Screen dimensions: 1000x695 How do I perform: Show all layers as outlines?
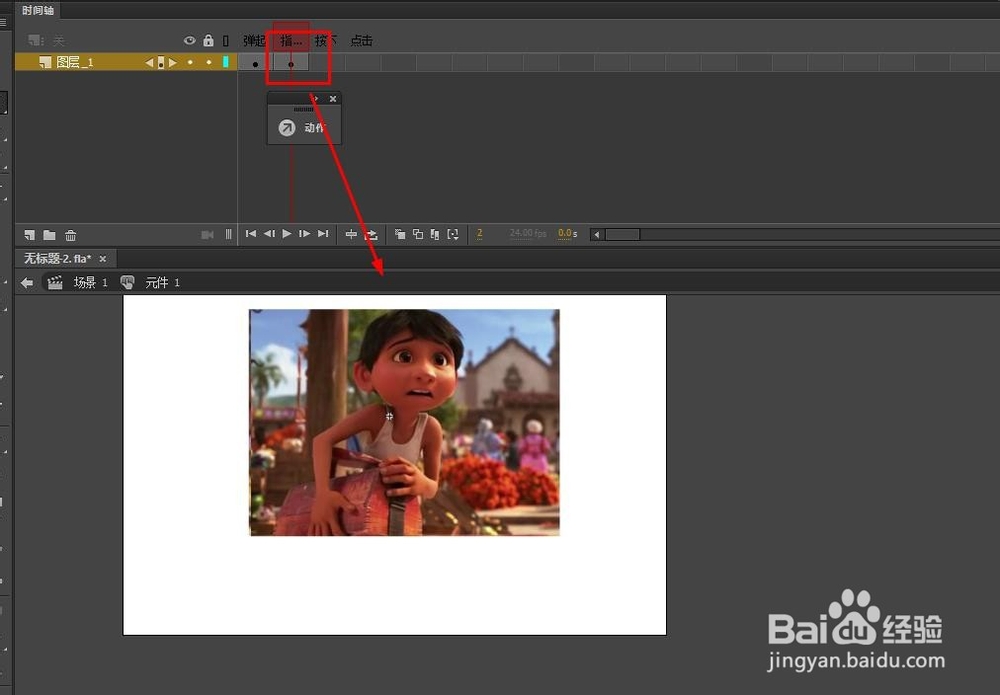click(x=226, y=41)
